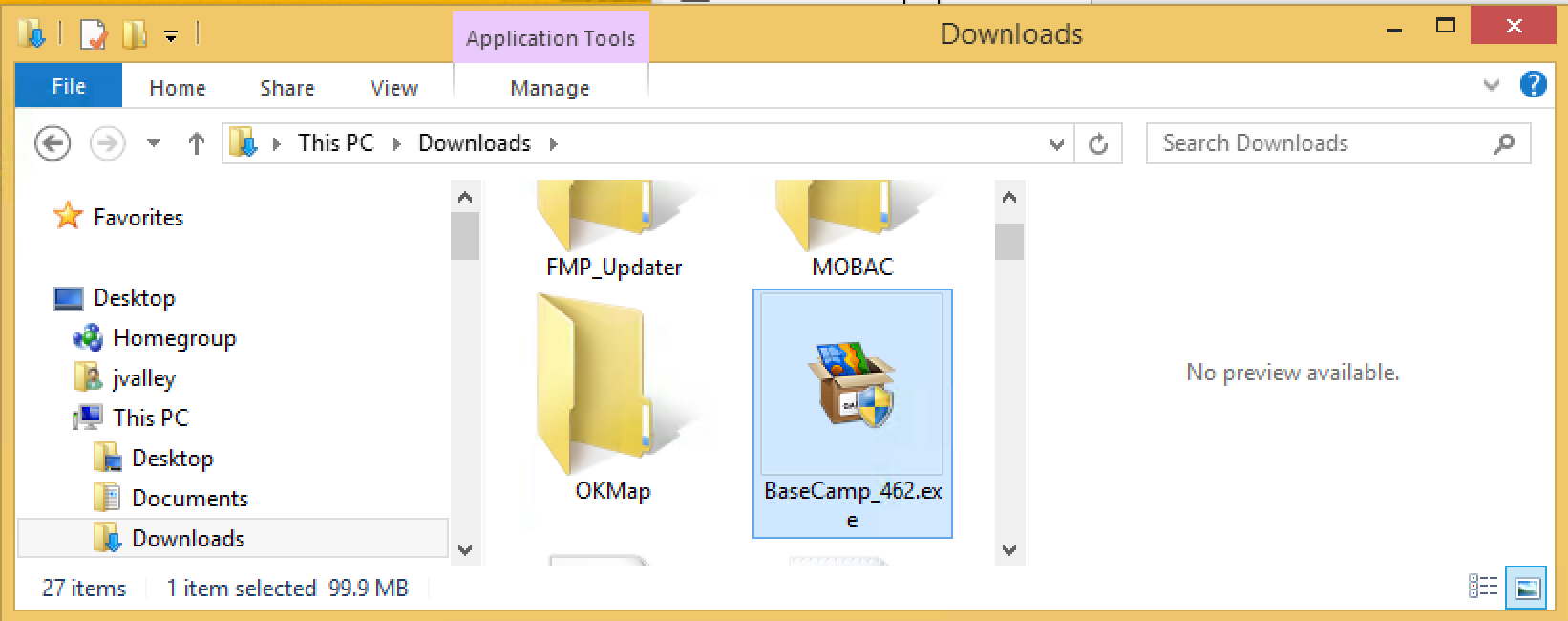Go forward with the Forward arrow

tap(107, 143)
